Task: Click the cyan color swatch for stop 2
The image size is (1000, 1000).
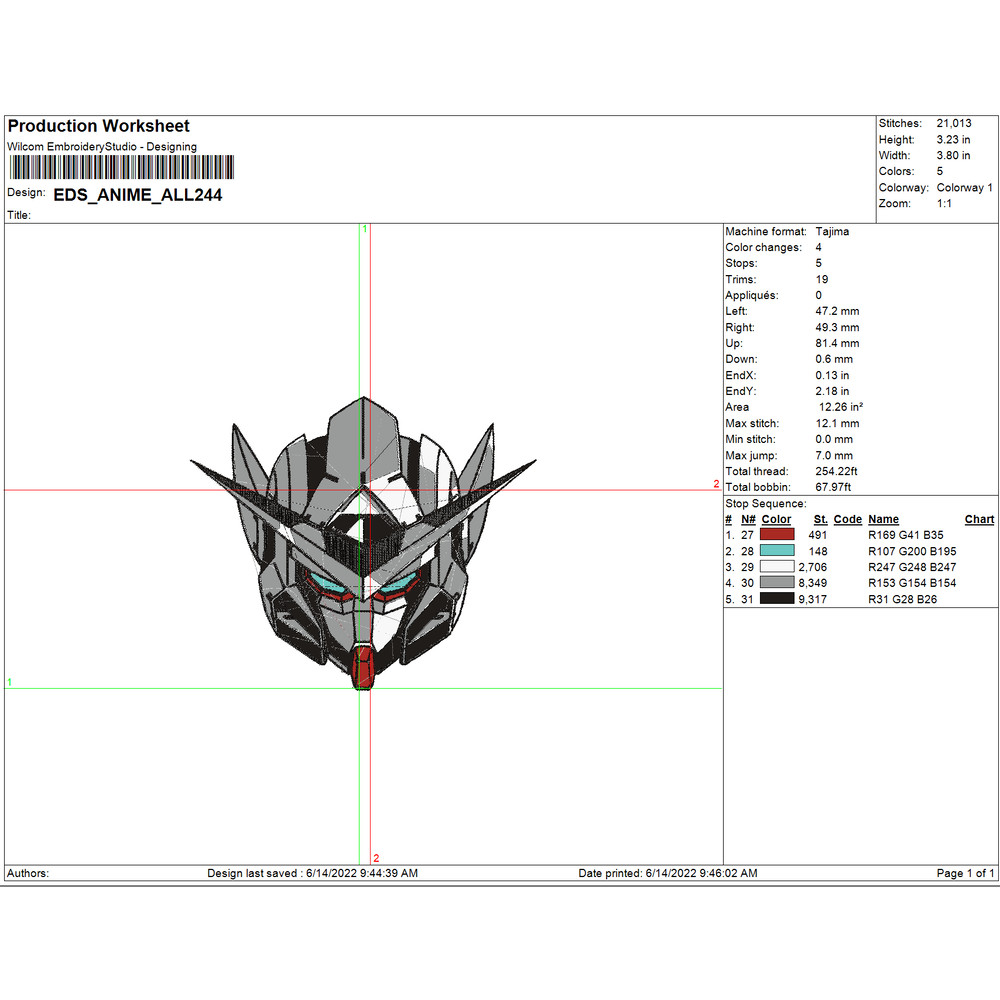Action: pyautogui.click(x=776, y=551)
